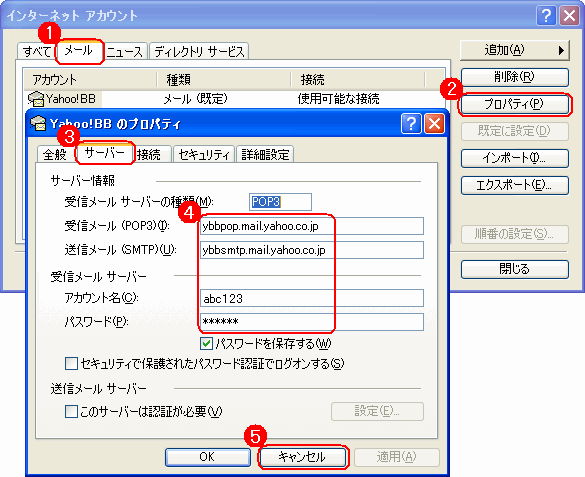Toggle パスワードを保存する checkbox
The height and width of the screenshot is (477, 585).
206,343
